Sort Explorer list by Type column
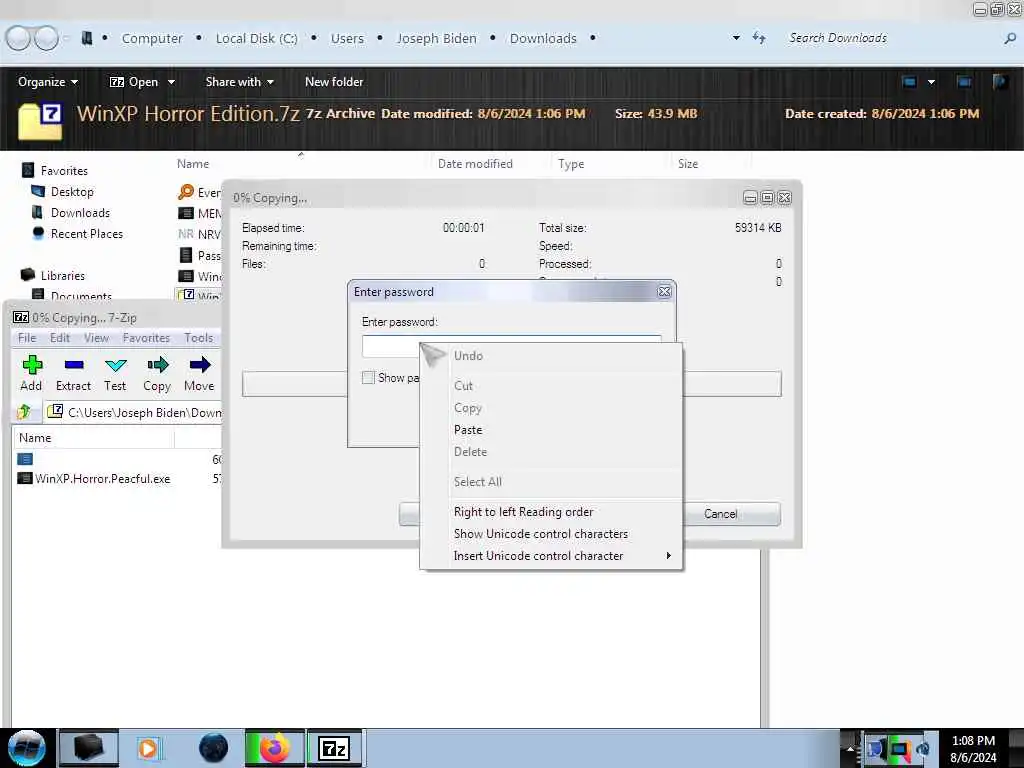The width and height of the screenshot is (1024, 768). click(x=571, y=164)
